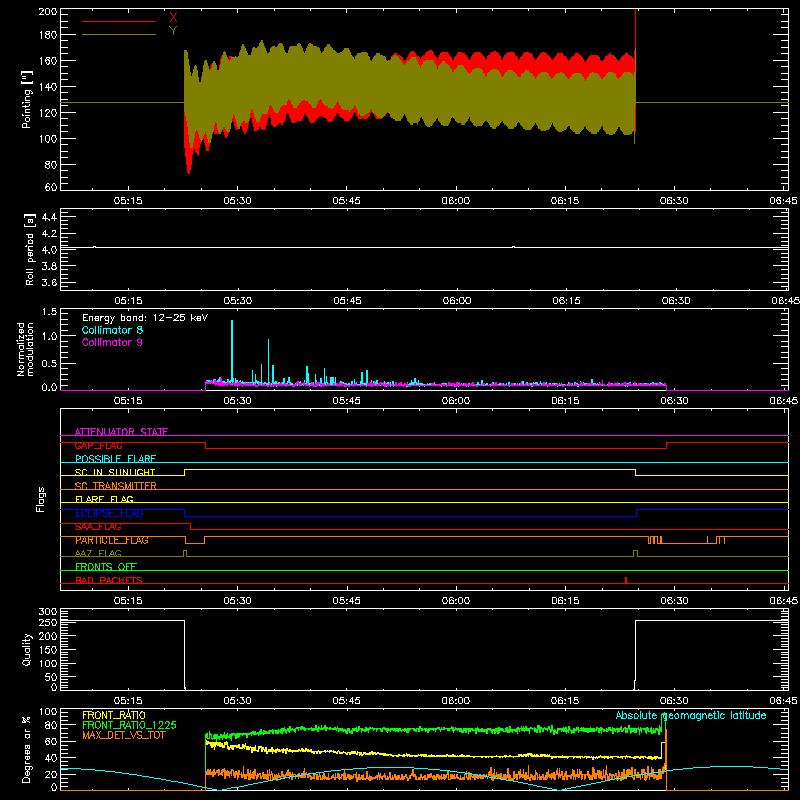Click the SC_TRANSMITTER flag label
Screen dimensions: 800x800
pyautogui.click(x=116, y=486)
